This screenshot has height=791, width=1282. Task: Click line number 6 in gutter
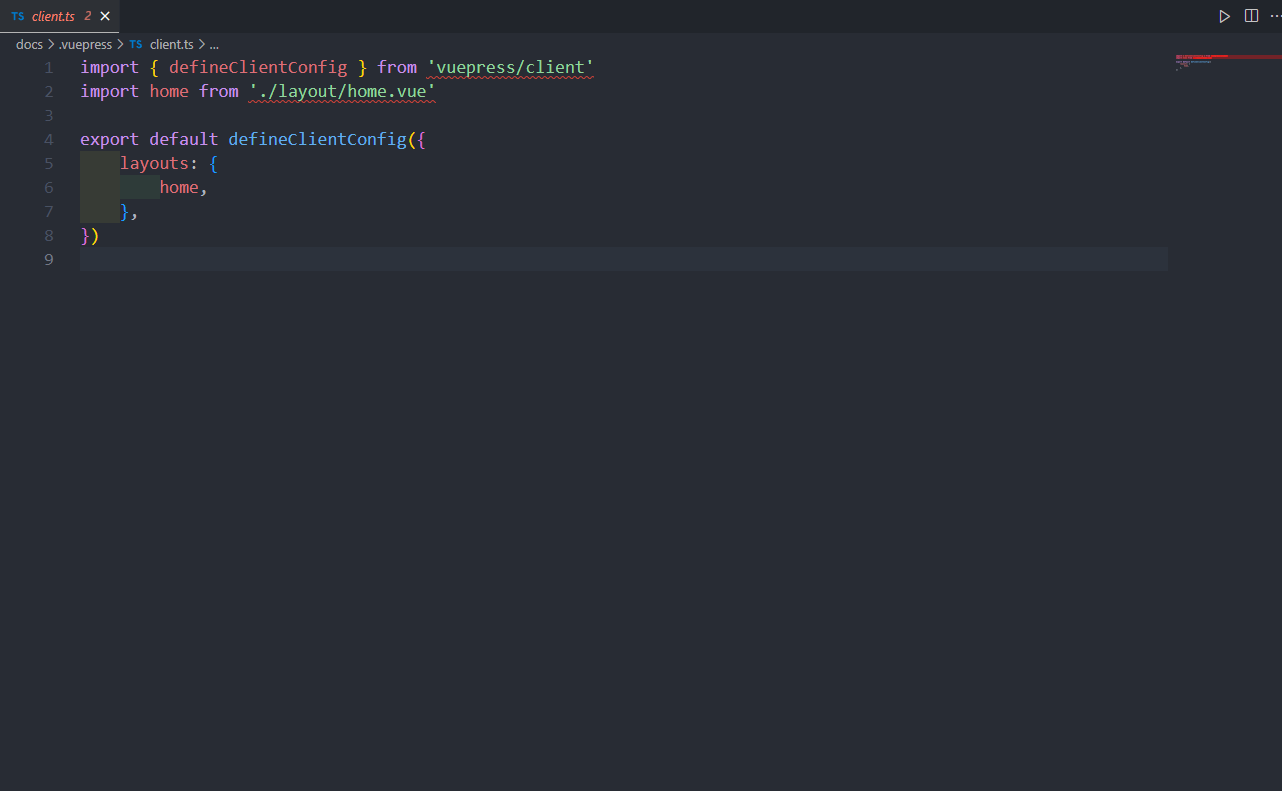pos(49,187)
